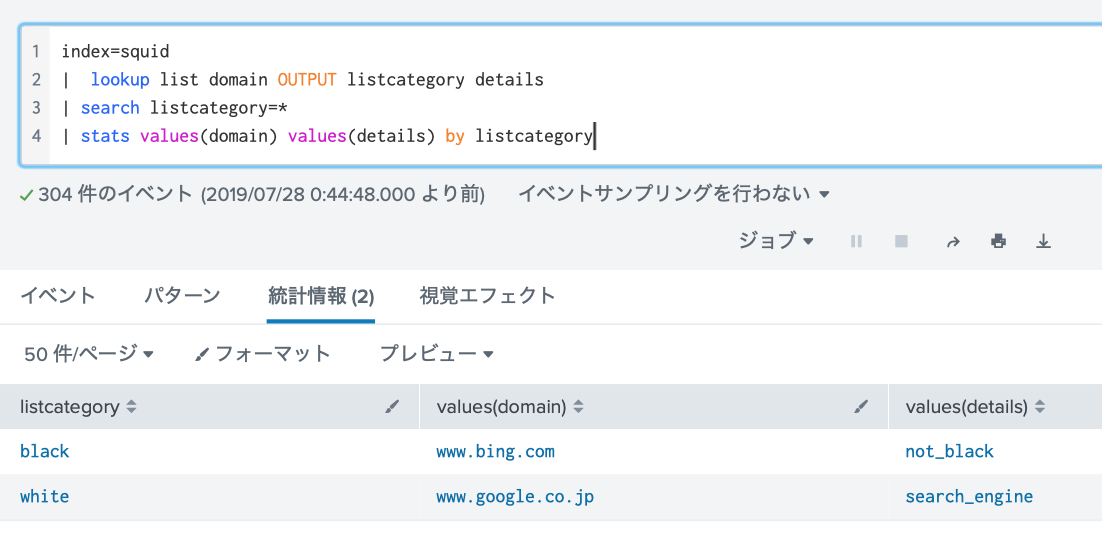Viewport: 1102px width, 534px height.
Task: Share the search job
Action: tap(953, 242)
